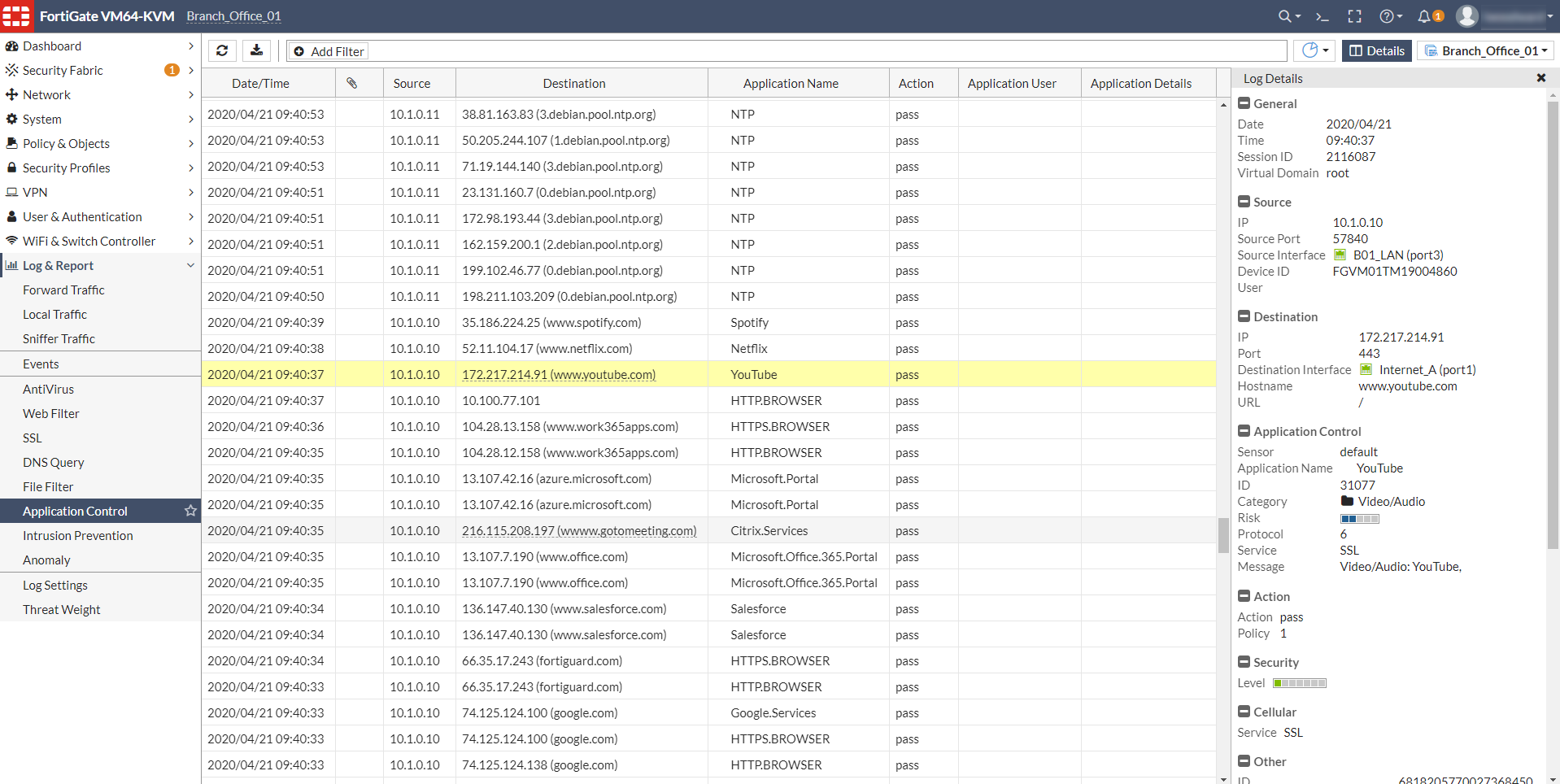The height and width of the screenshot is (784, 1560).
Task: Open the Intrusion Prevention log page
Action: [x=78, y=536]
